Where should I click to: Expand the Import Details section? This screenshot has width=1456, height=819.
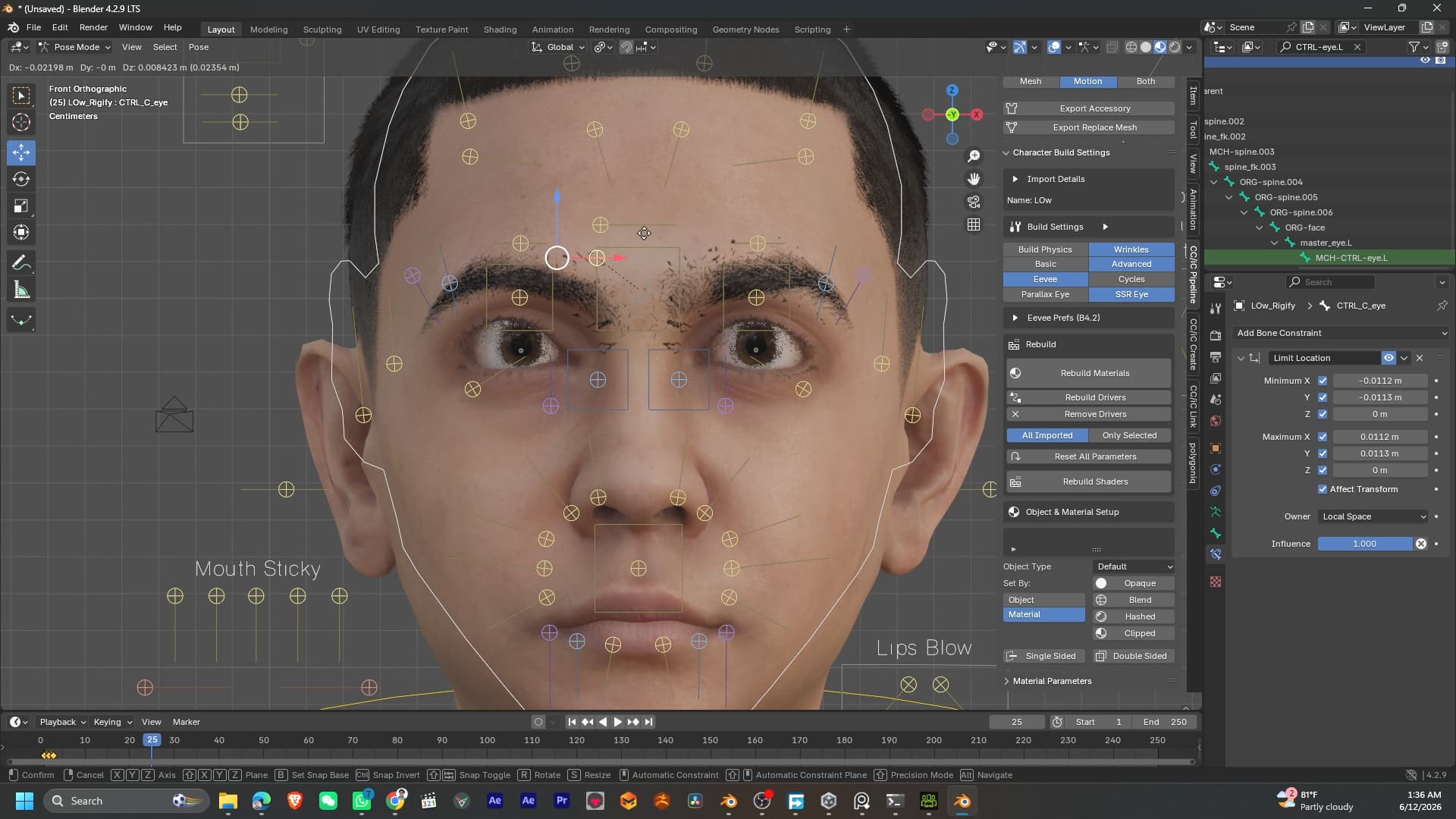click(1055, 179)
